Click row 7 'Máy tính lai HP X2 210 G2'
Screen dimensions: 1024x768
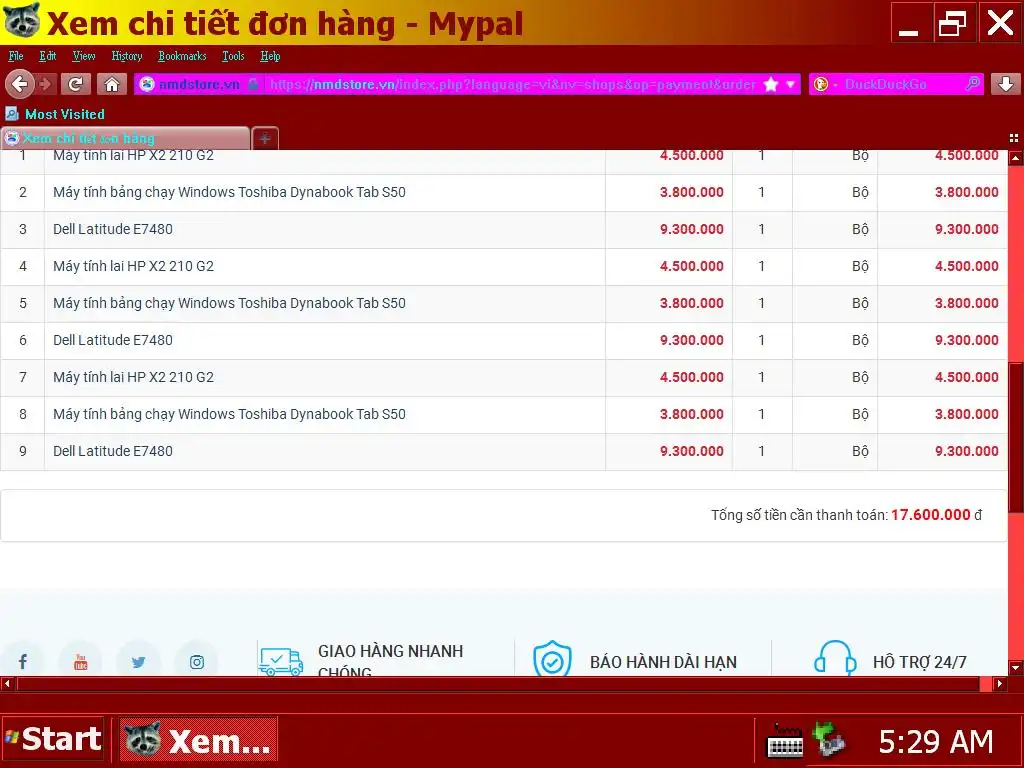133,377
